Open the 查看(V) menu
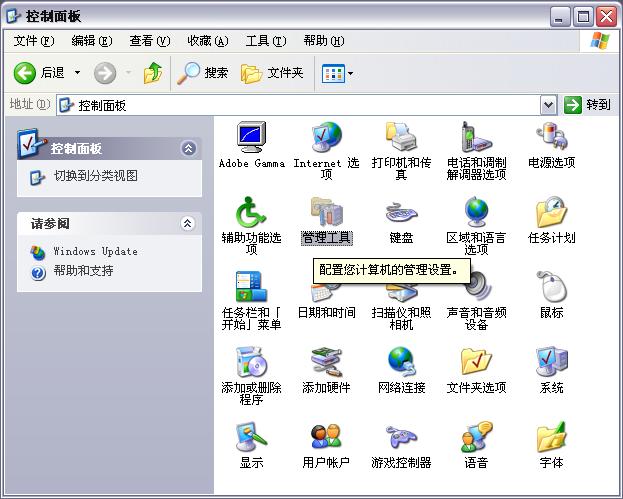 pos(149,41)
